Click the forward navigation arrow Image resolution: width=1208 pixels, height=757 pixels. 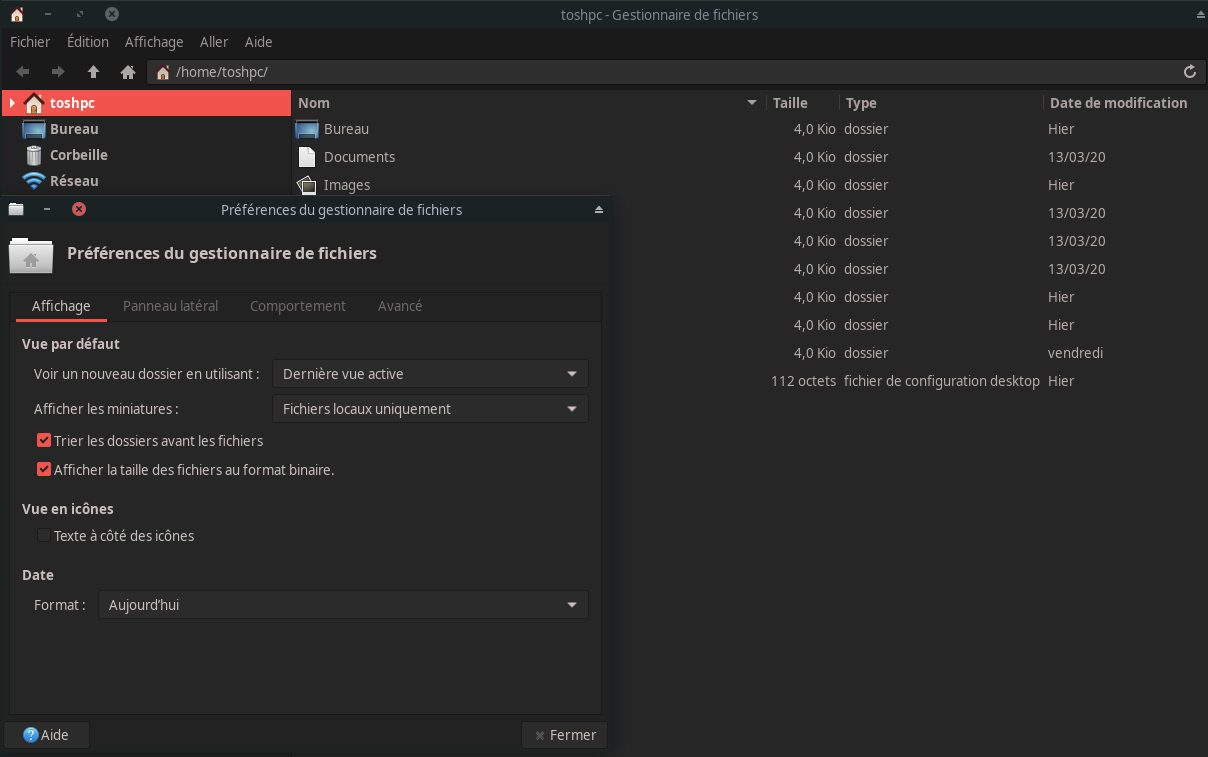[x=58, y=72]
